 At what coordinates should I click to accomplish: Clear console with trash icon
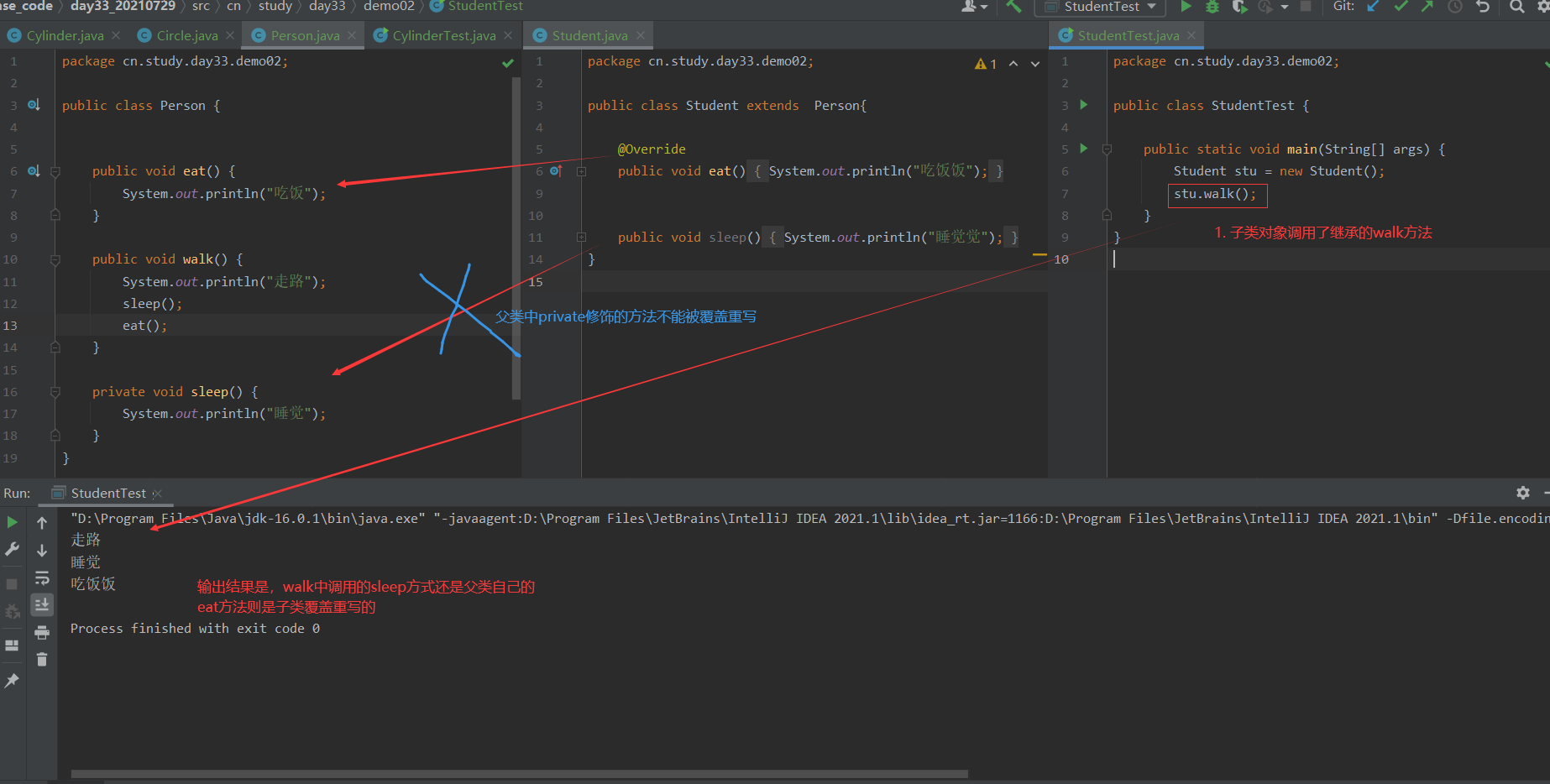click(42, 659)
